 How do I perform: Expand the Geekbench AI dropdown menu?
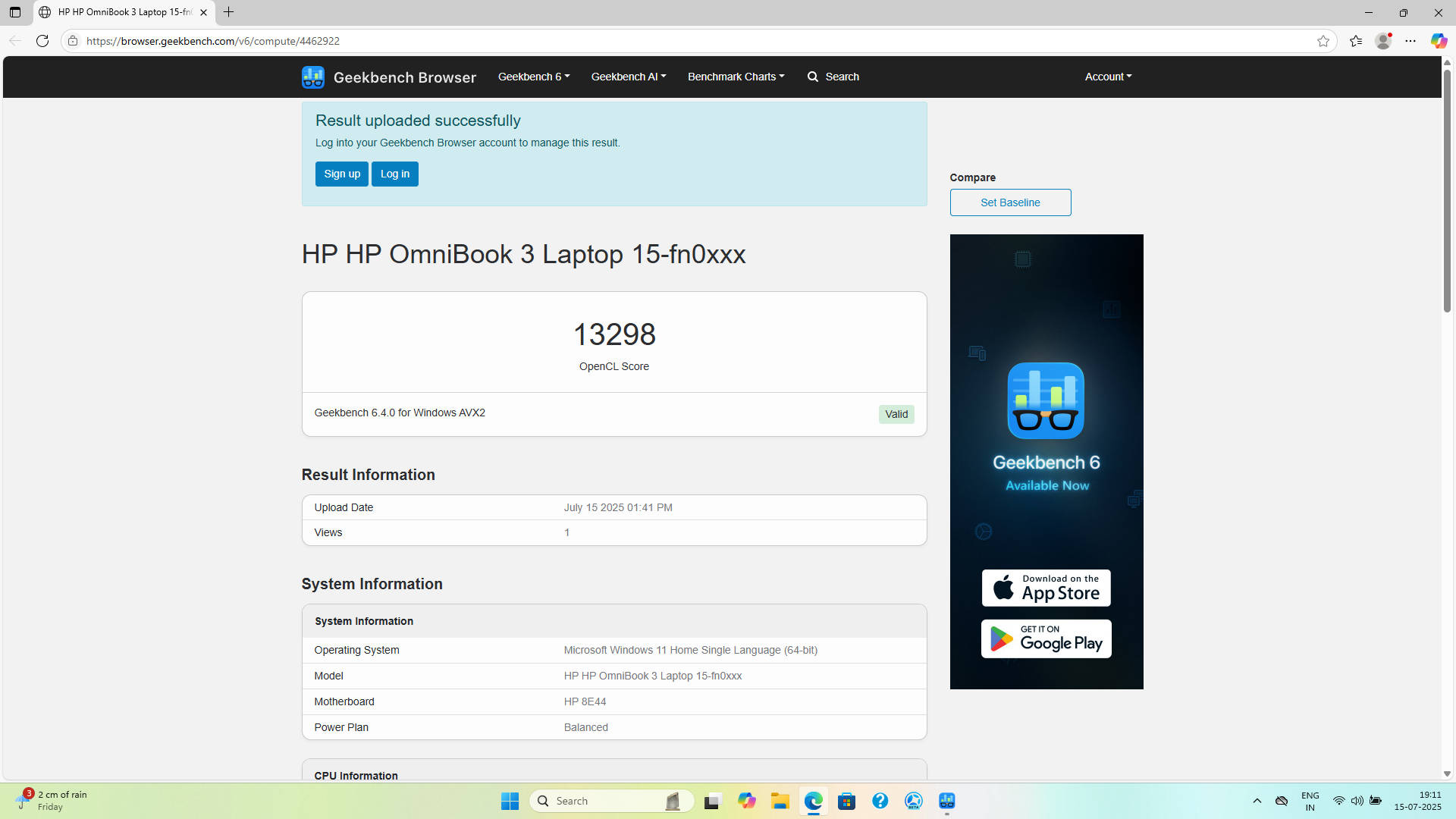tap(628, 77)
